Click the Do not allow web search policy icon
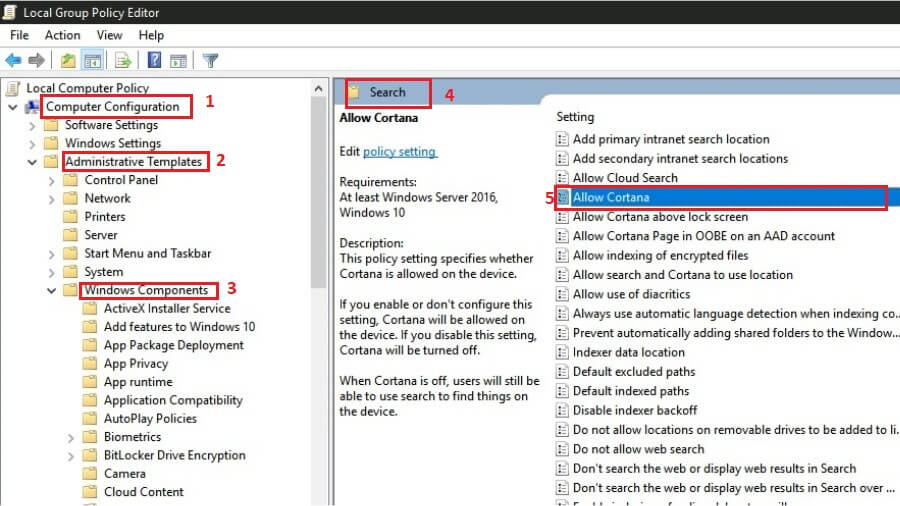Screen dimensions: 900x506 click(x=562, y=449)
